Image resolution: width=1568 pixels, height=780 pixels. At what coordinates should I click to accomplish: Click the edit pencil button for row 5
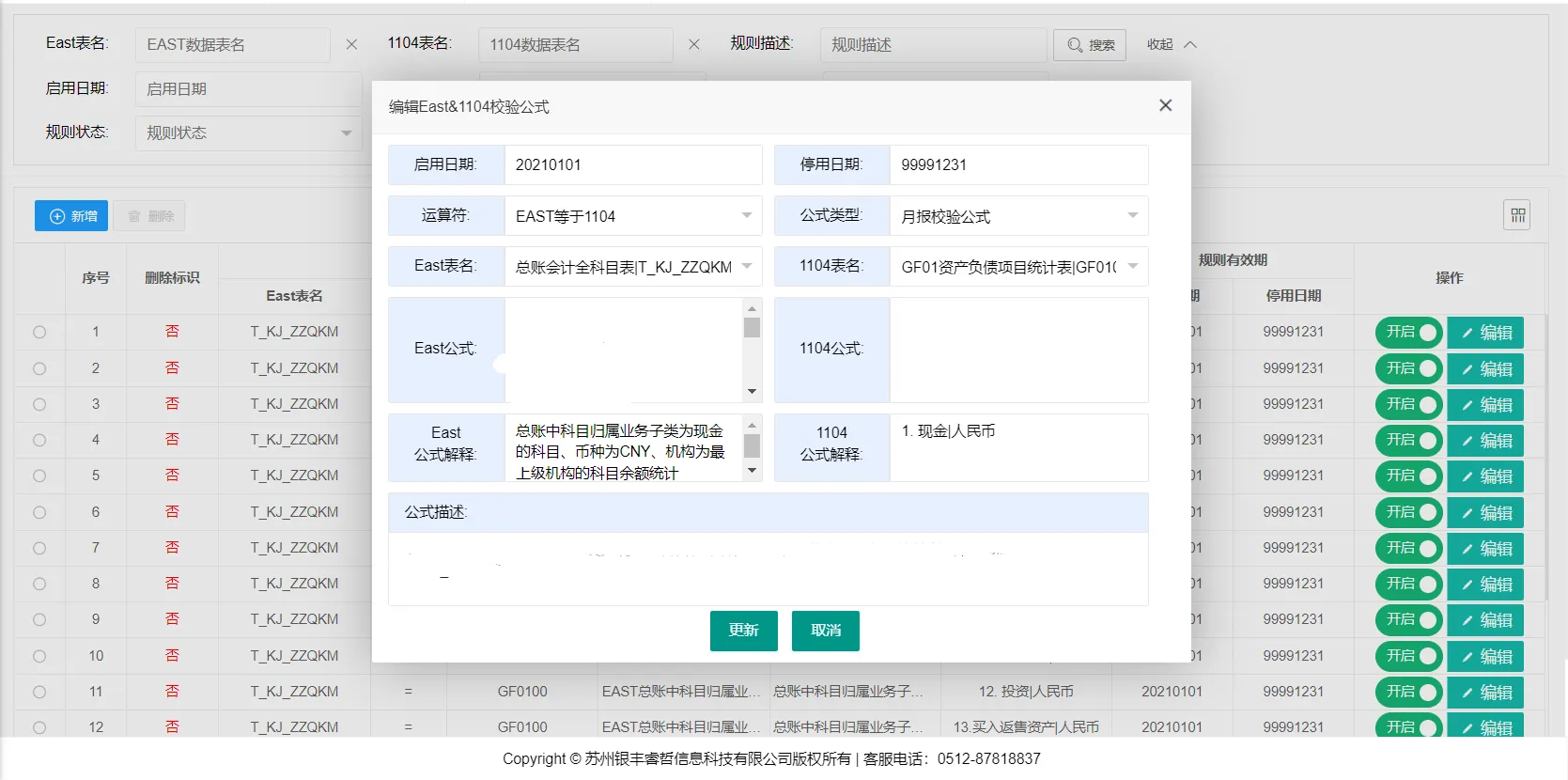(x=1485, y=476)
